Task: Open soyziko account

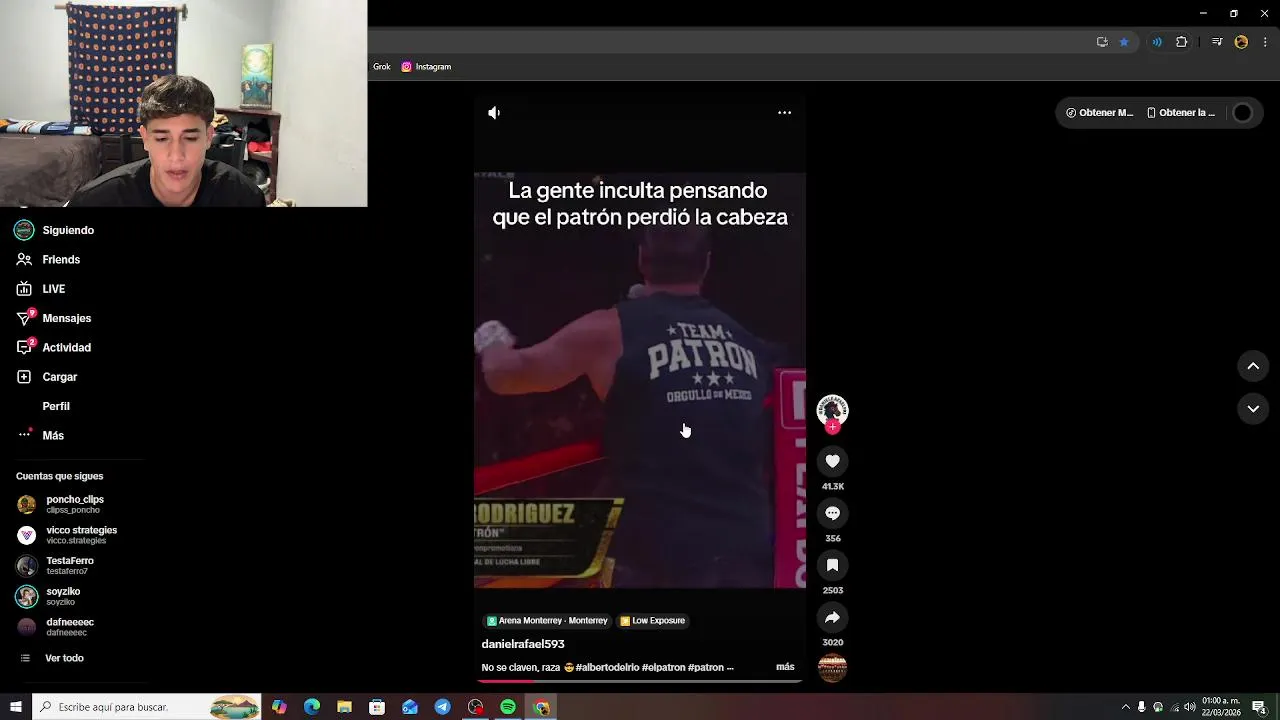Action: coord(49,596)
